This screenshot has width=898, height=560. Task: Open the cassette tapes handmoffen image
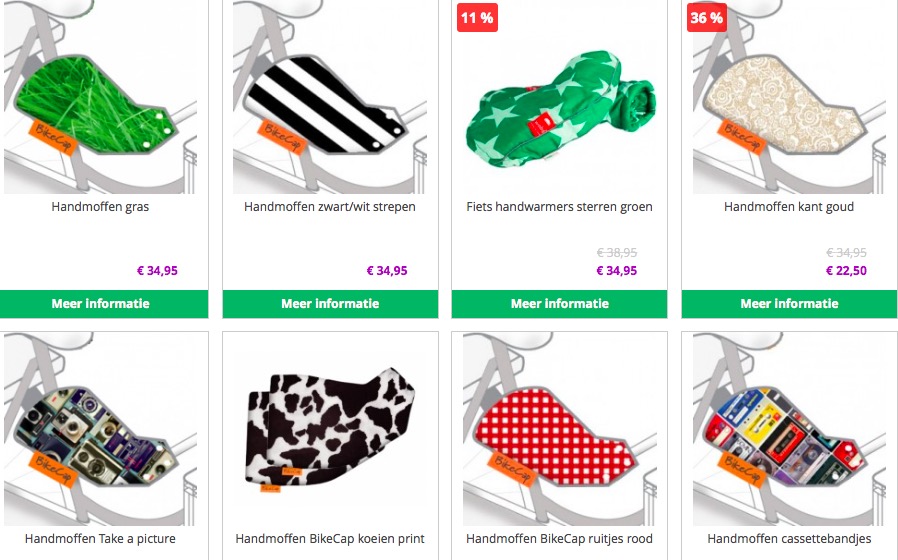(x=789, y=429)
